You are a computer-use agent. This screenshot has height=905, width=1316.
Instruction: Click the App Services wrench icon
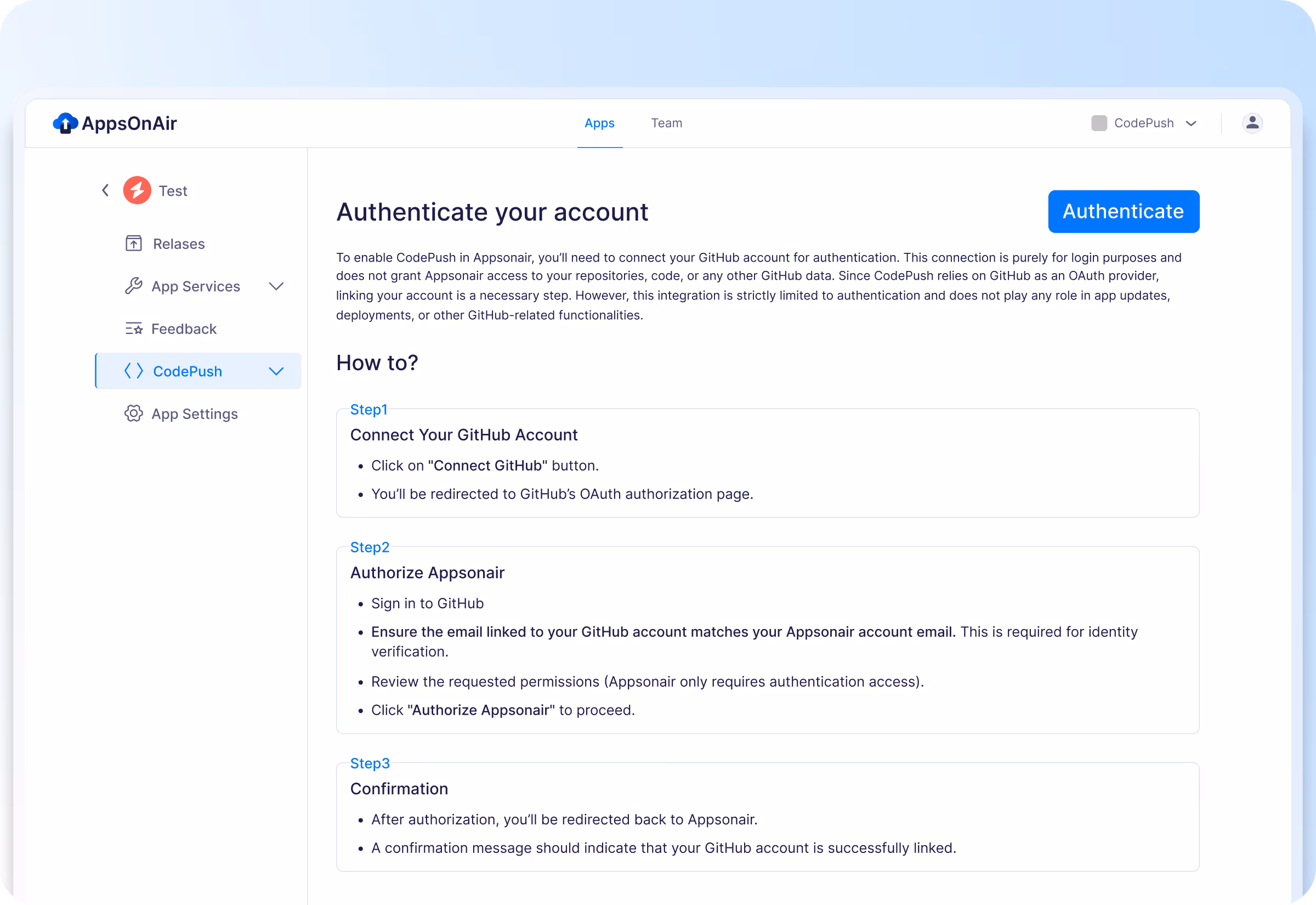(134, 286)
